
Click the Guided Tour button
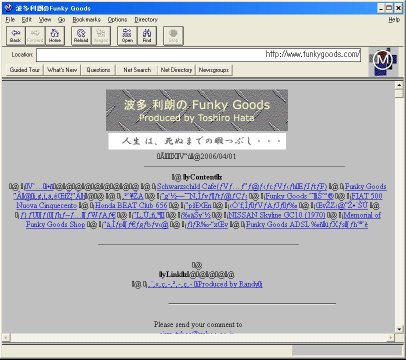25,70
